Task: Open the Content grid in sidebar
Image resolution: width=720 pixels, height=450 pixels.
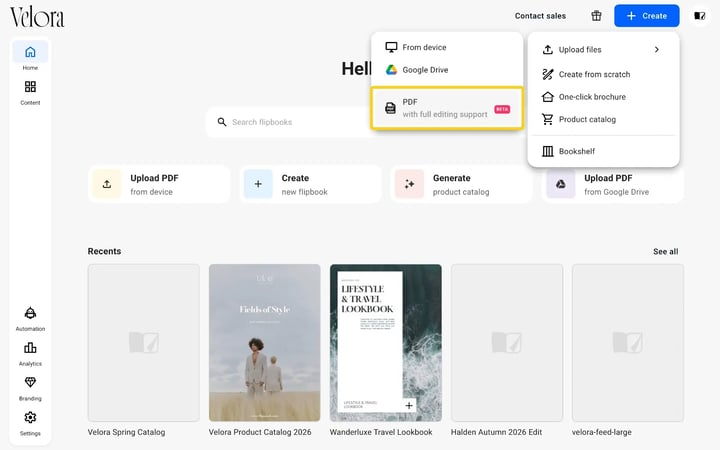Action: coord(30,92)
